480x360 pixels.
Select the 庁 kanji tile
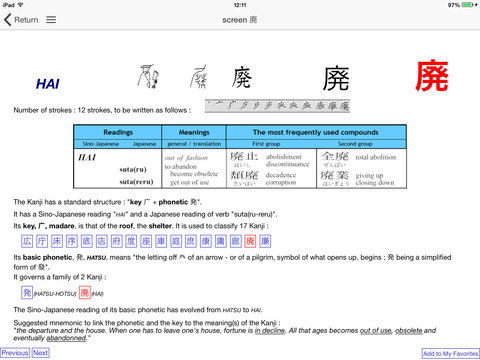coord(42,241)
